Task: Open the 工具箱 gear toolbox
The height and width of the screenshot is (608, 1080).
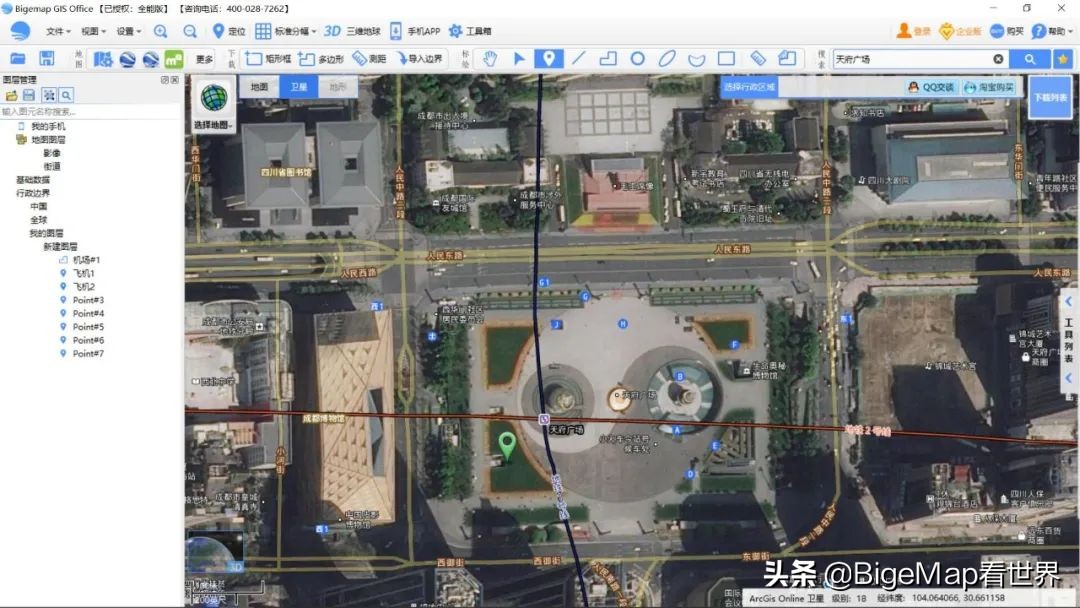Action: click(x=470, y=31)
